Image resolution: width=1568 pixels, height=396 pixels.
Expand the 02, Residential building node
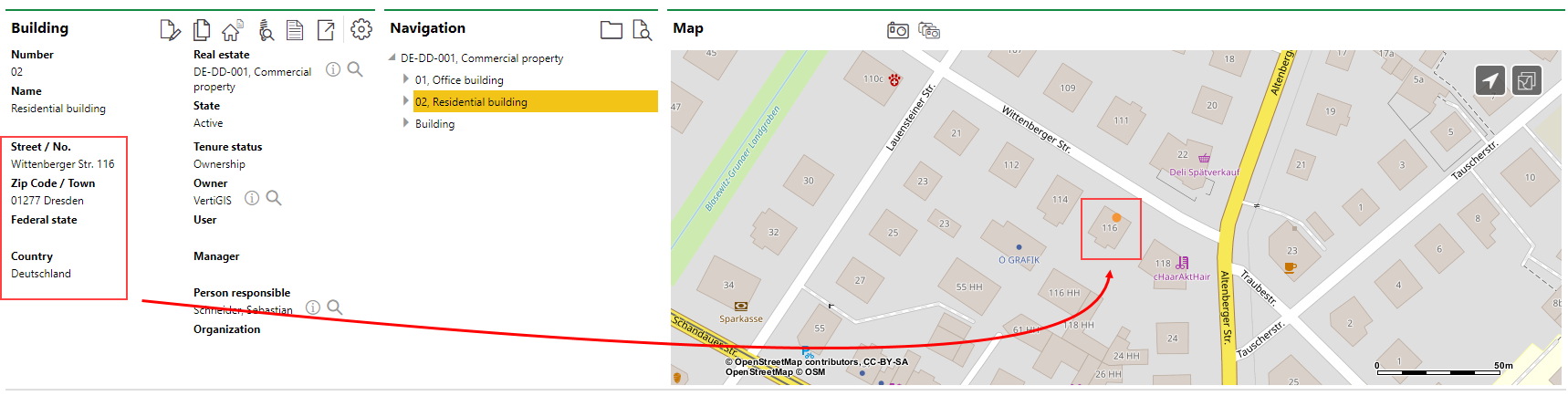click(406, 101)
